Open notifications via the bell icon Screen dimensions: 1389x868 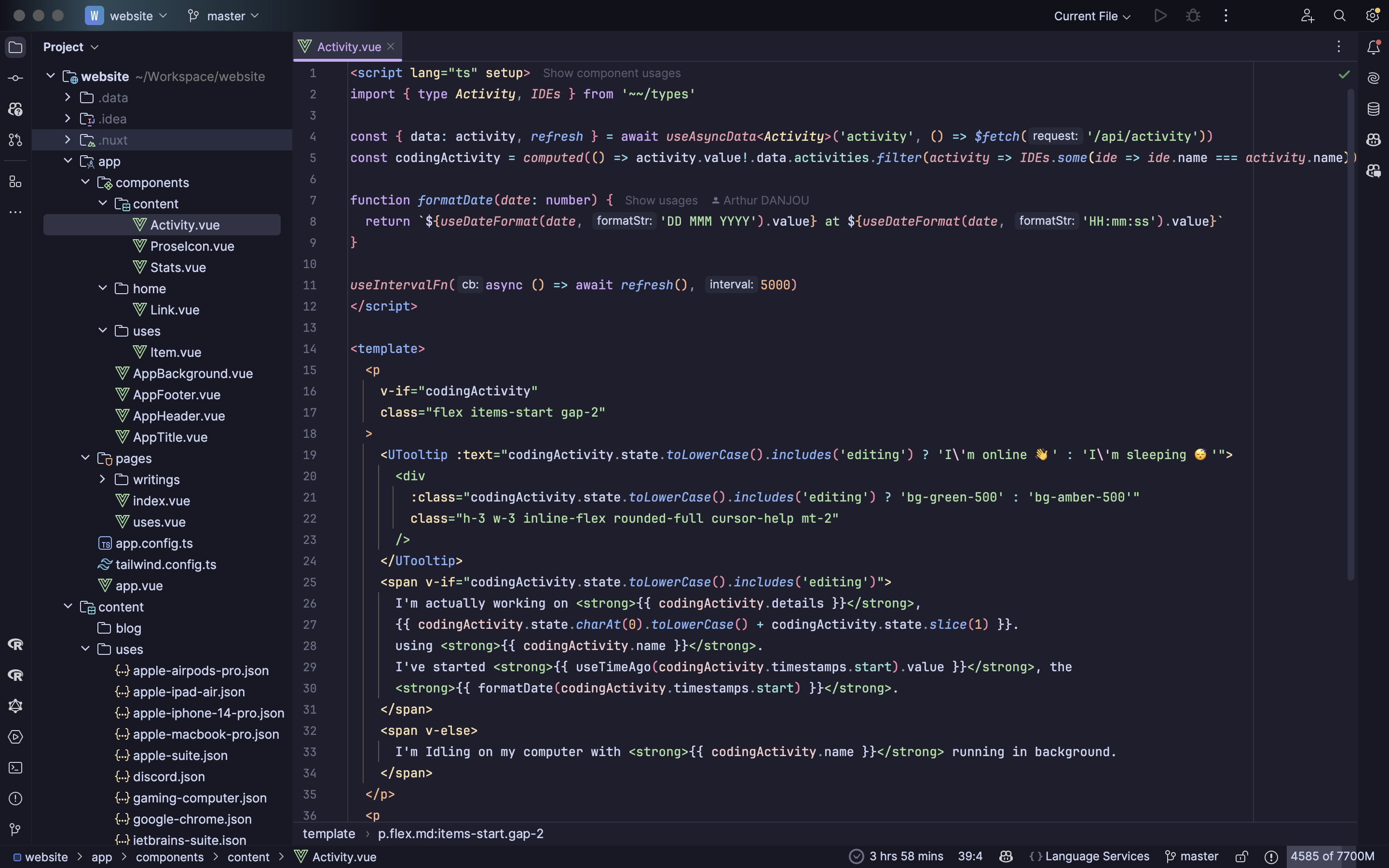pyautogui.click(x=1374, y=47)
